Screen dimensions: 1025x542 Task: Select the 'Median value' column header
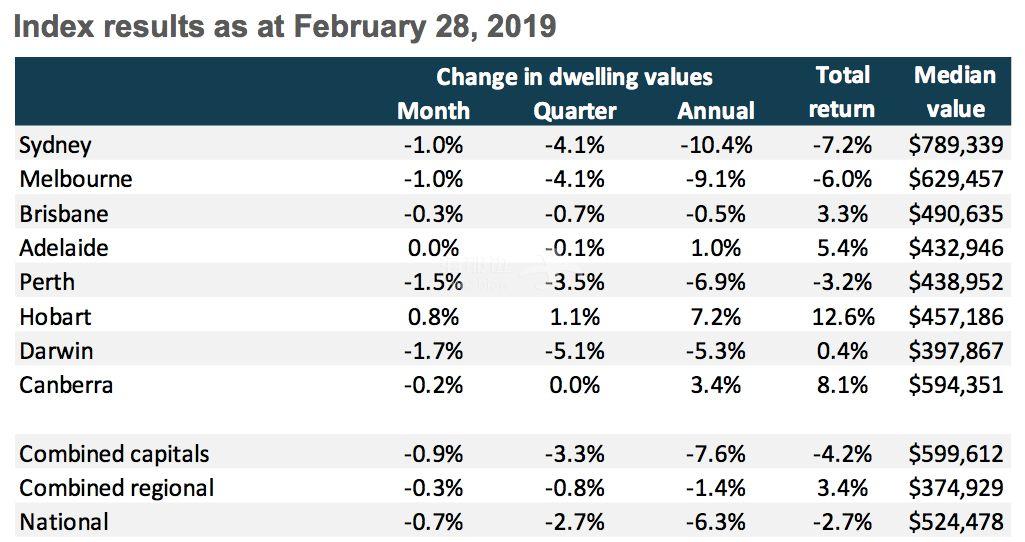pyautogui.click(x=955, y=91)
